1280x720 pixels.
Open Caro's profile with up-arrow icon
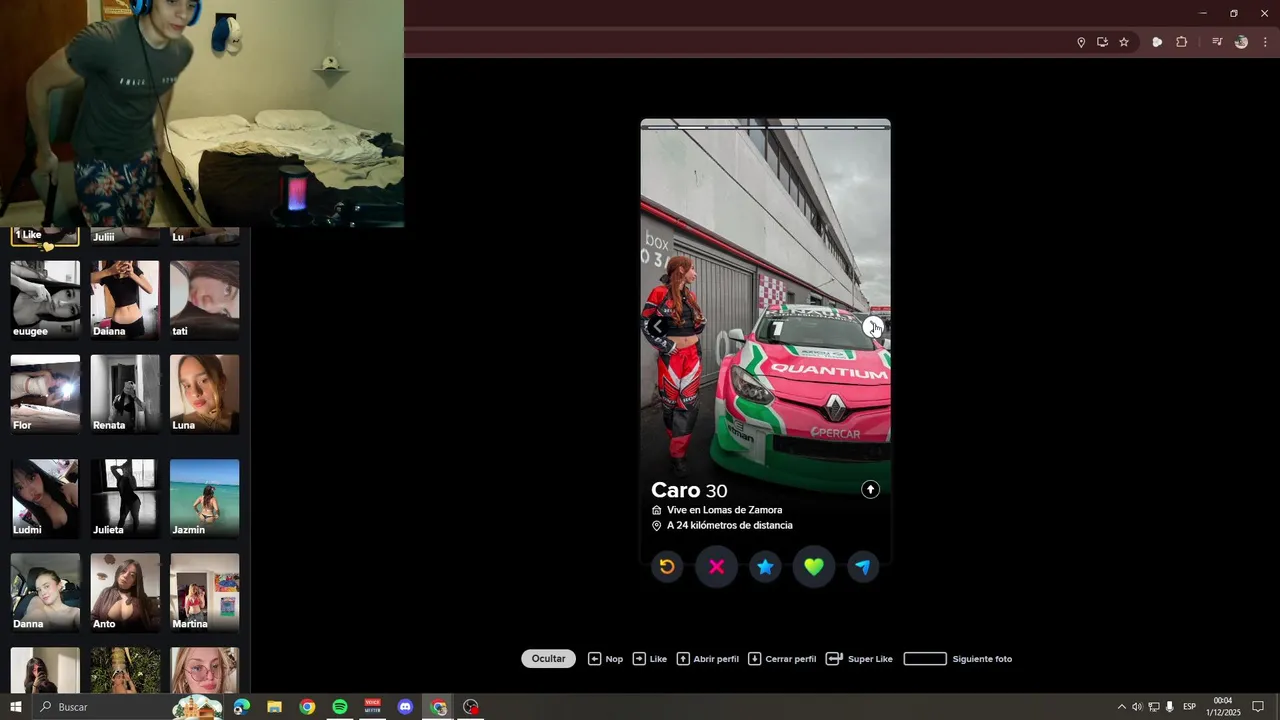coord(870,489)
